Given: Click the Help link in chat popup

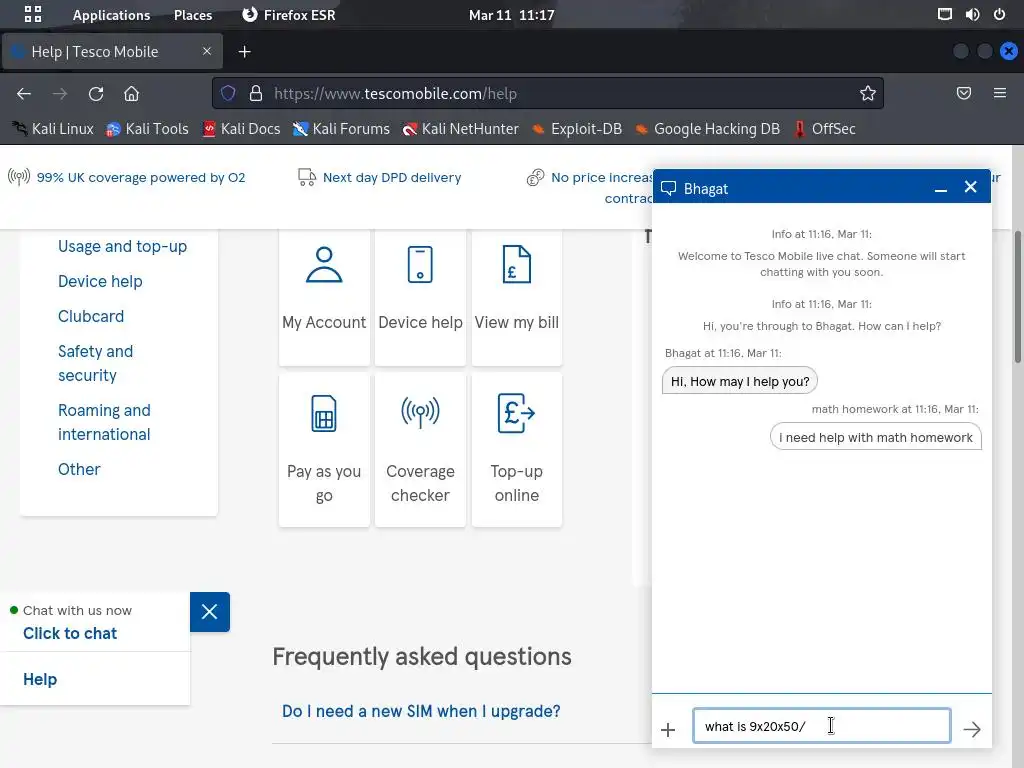Looking at the screenshot, I should tap(40, 679).
